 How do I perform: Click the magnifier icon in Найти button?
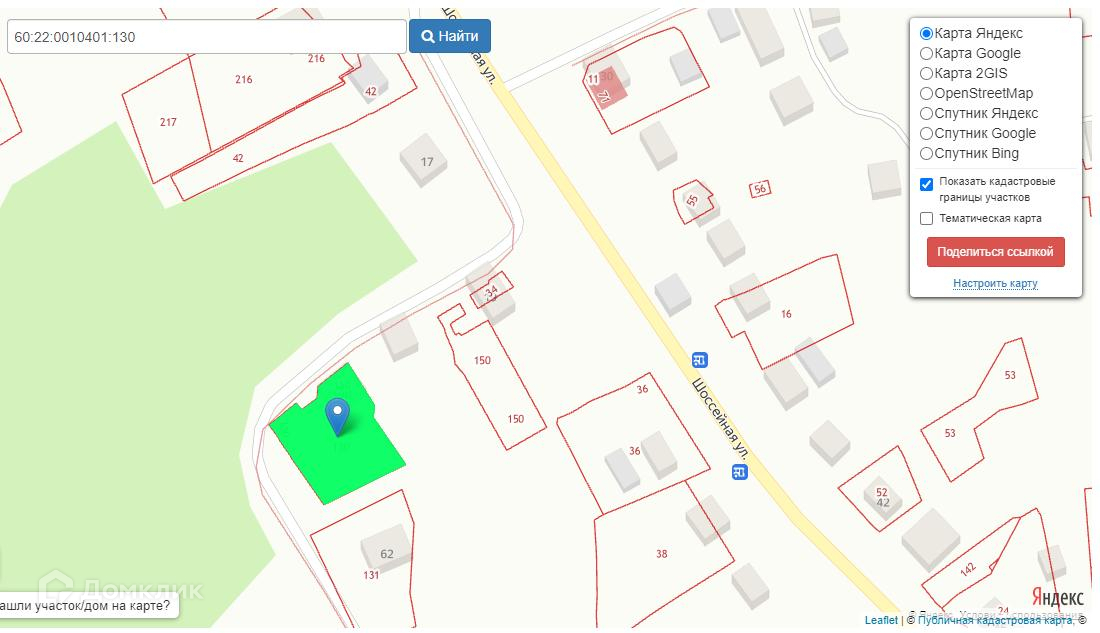pyautogui.click(x=427, y=36)
